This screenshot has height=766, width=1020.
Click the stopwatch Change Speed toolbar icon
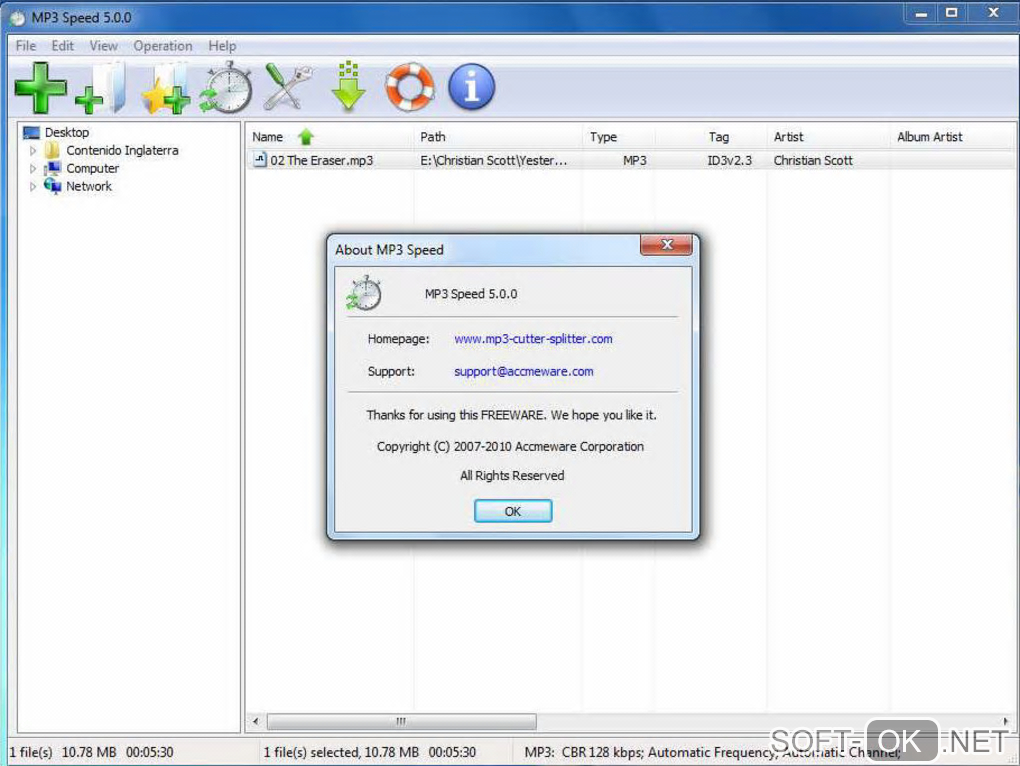point(226,87)
